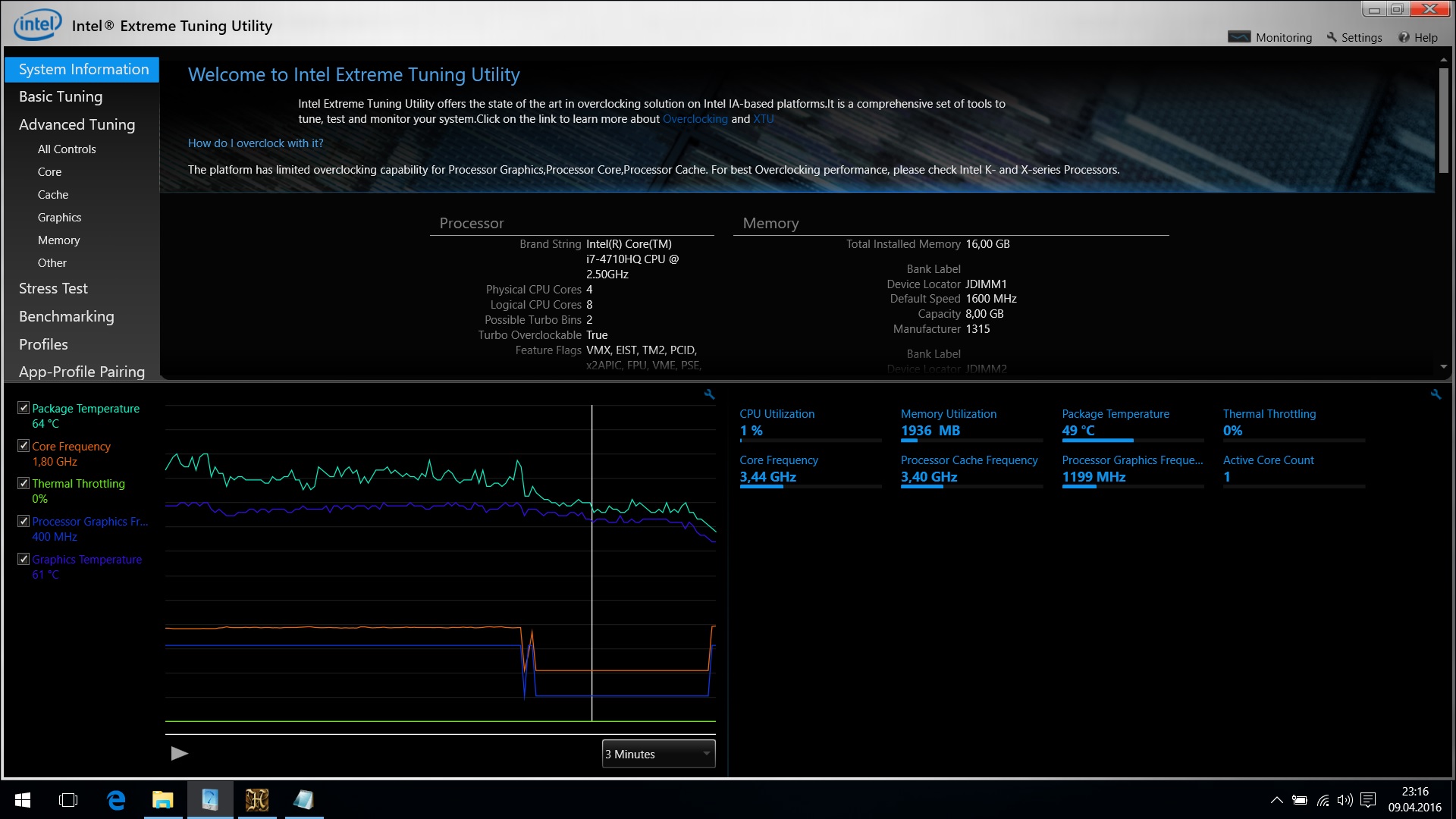The image size is (1456, 819).
Task: Open App-Profile Pairing section
Action: point(82,372)
